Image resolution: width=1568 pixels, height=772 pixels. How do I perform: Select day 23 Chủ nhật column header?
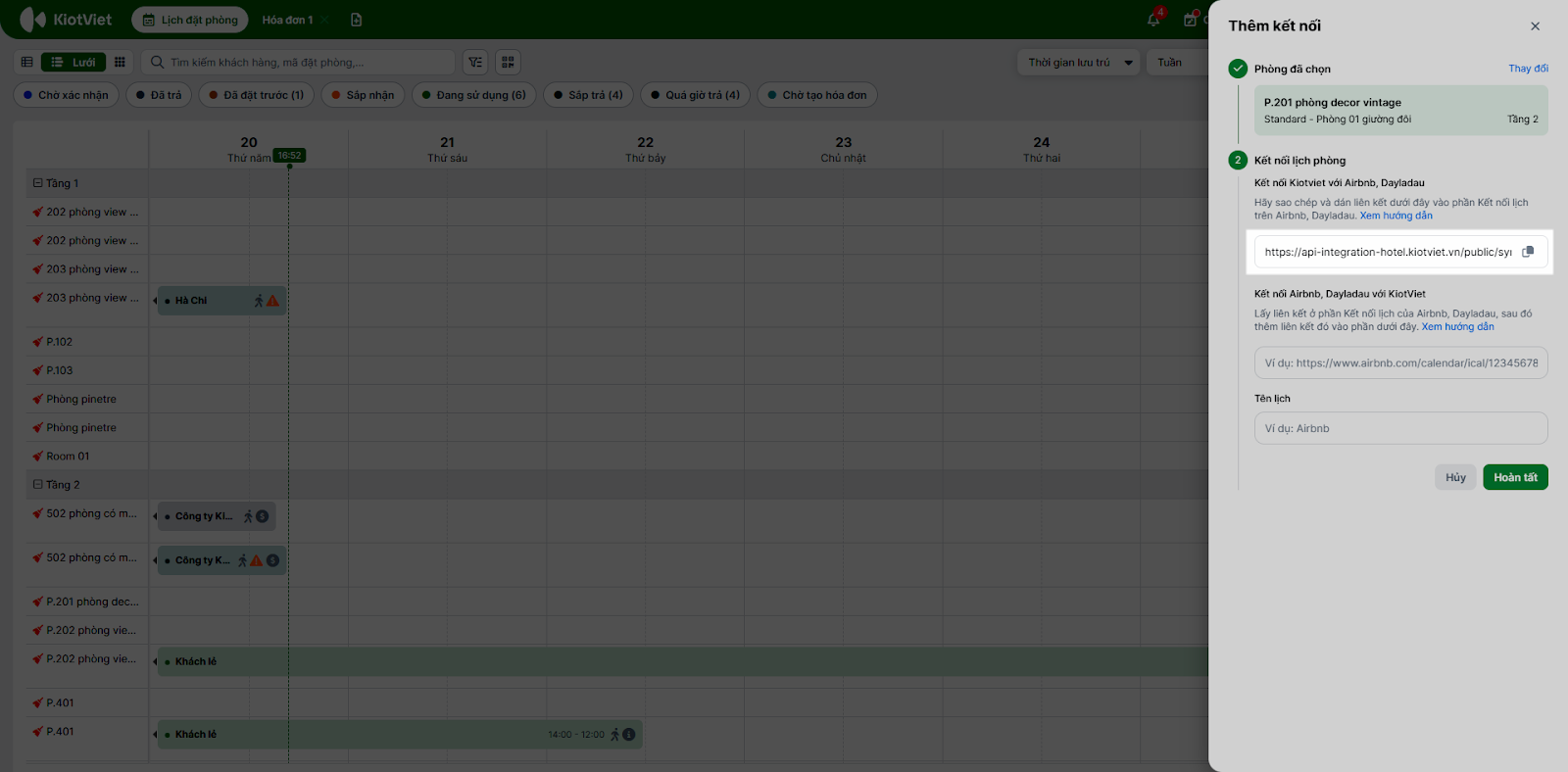(x=843, y=149)
